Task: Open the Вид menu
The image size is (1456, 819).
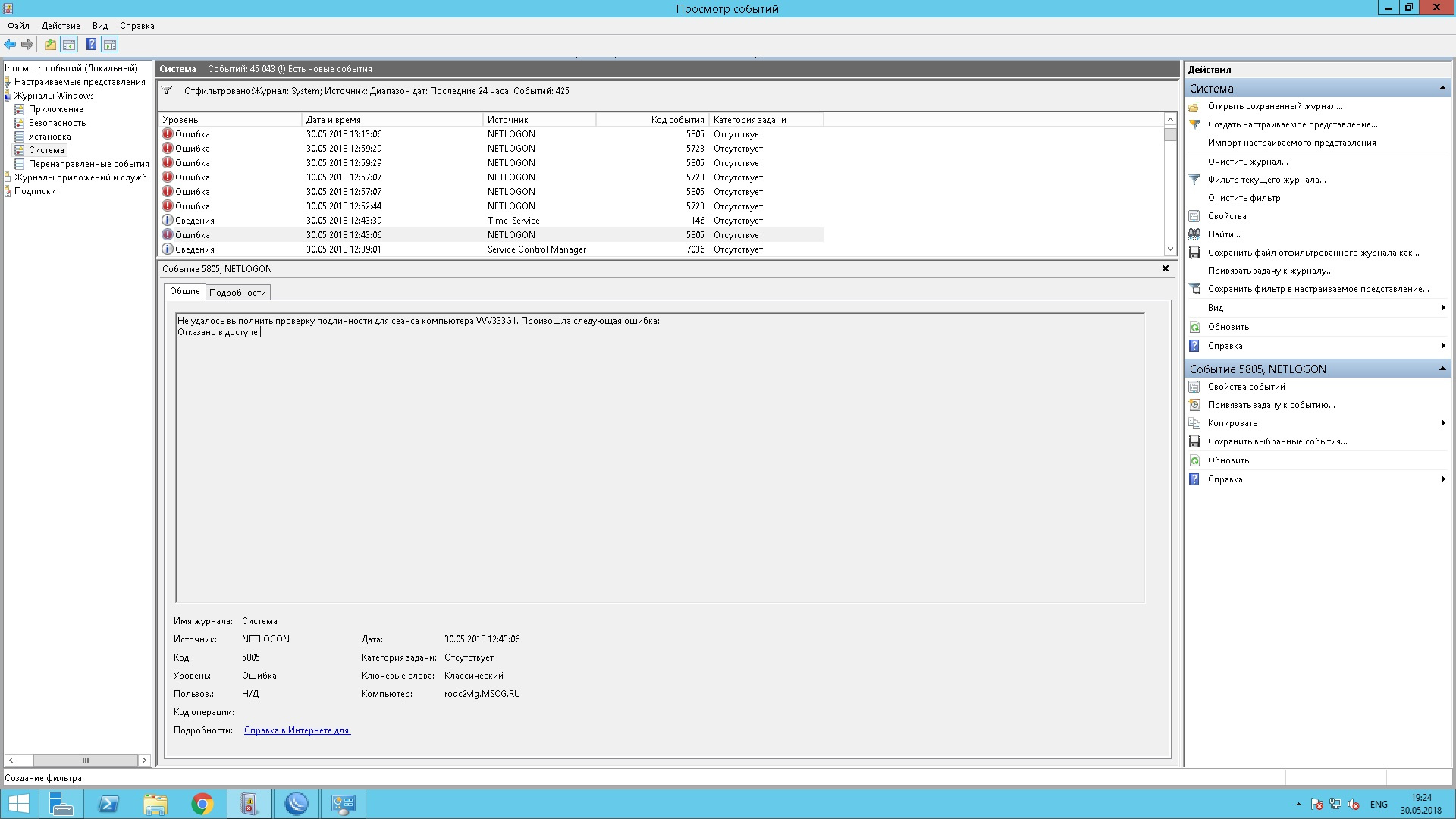Action: (100, 26)
